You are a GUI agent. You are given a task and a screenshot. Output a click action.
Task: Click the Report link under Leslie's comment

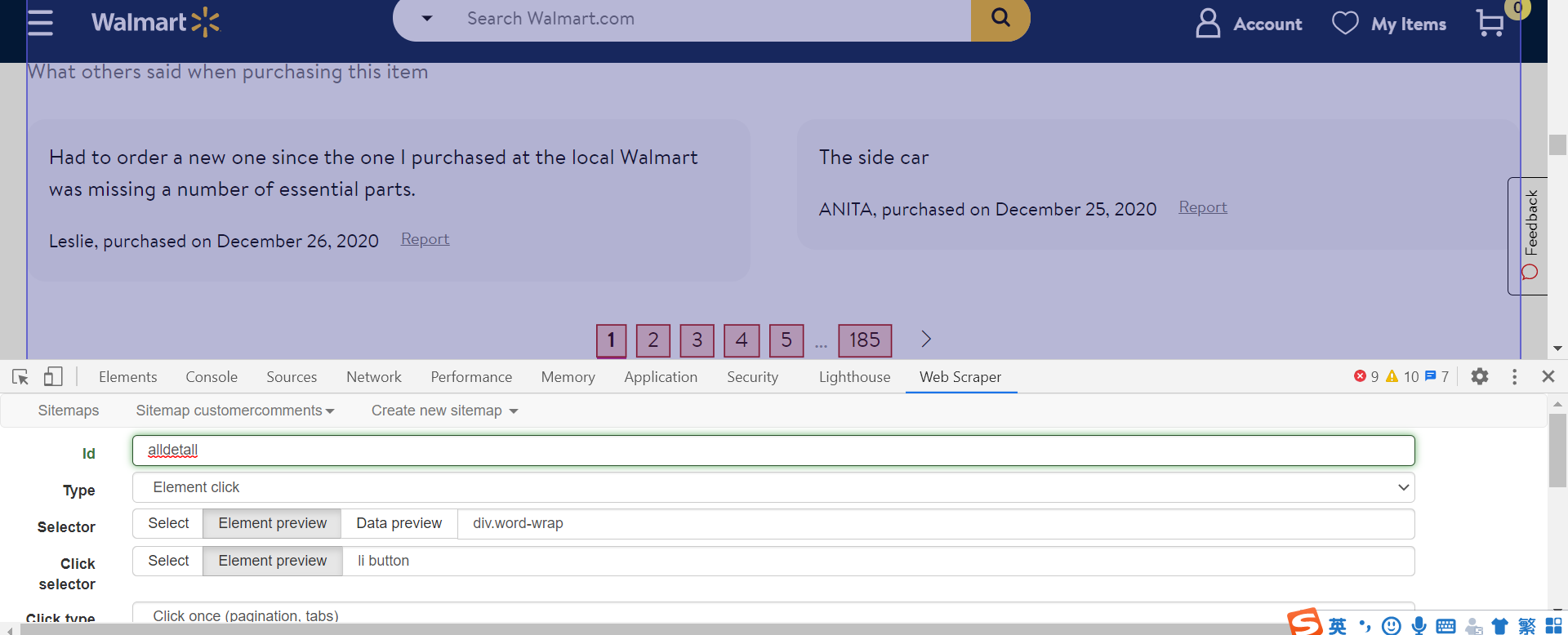click(x=425, y=239)
